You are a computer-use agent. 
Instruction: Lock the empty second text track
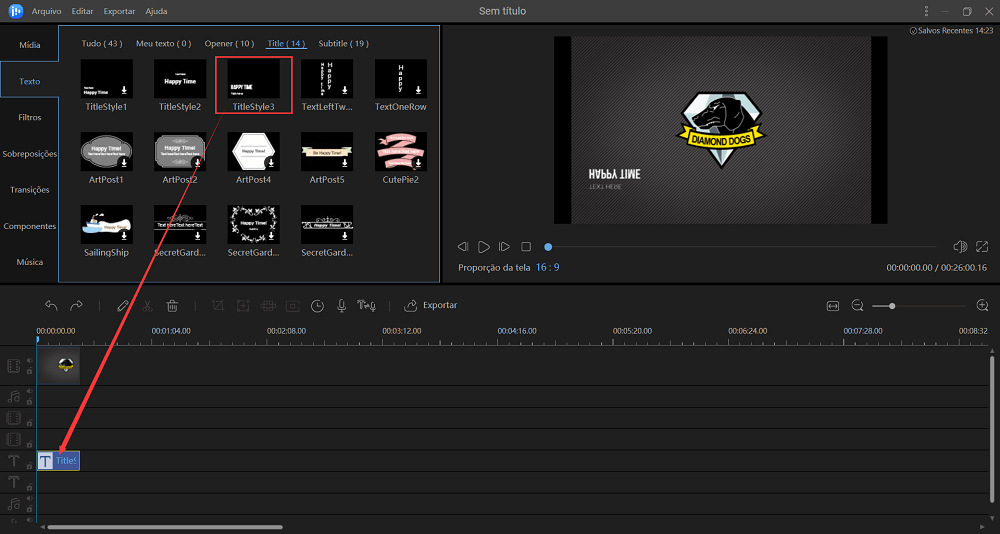click(x=29, y=488)
